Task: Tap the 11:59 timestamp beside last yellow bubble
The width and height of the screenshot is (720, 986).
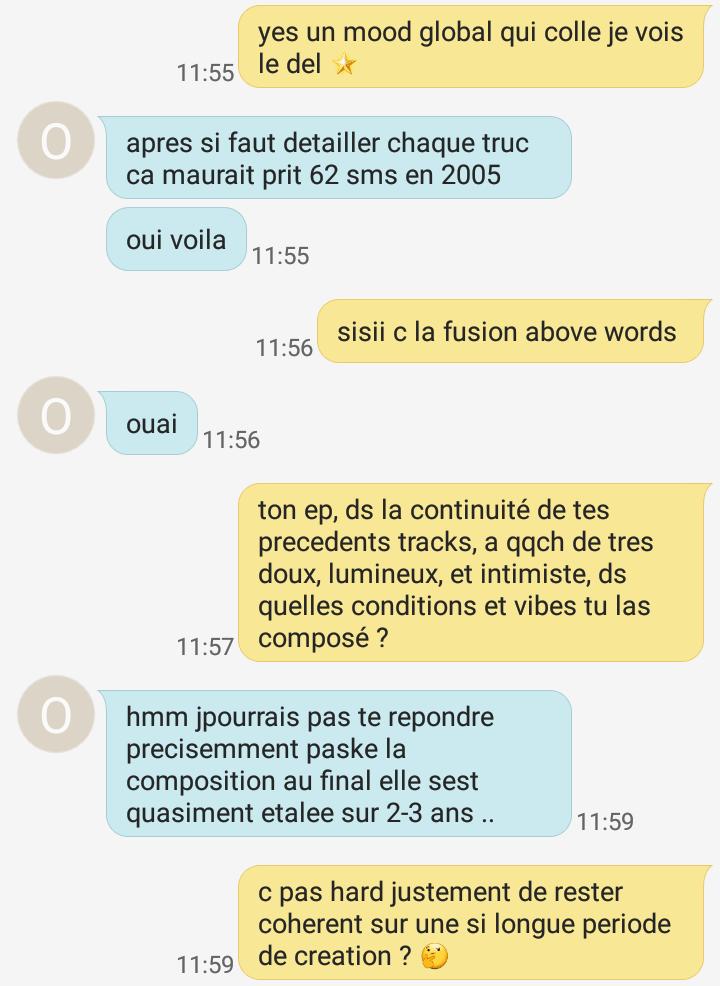Action: (x=205, y=965)
